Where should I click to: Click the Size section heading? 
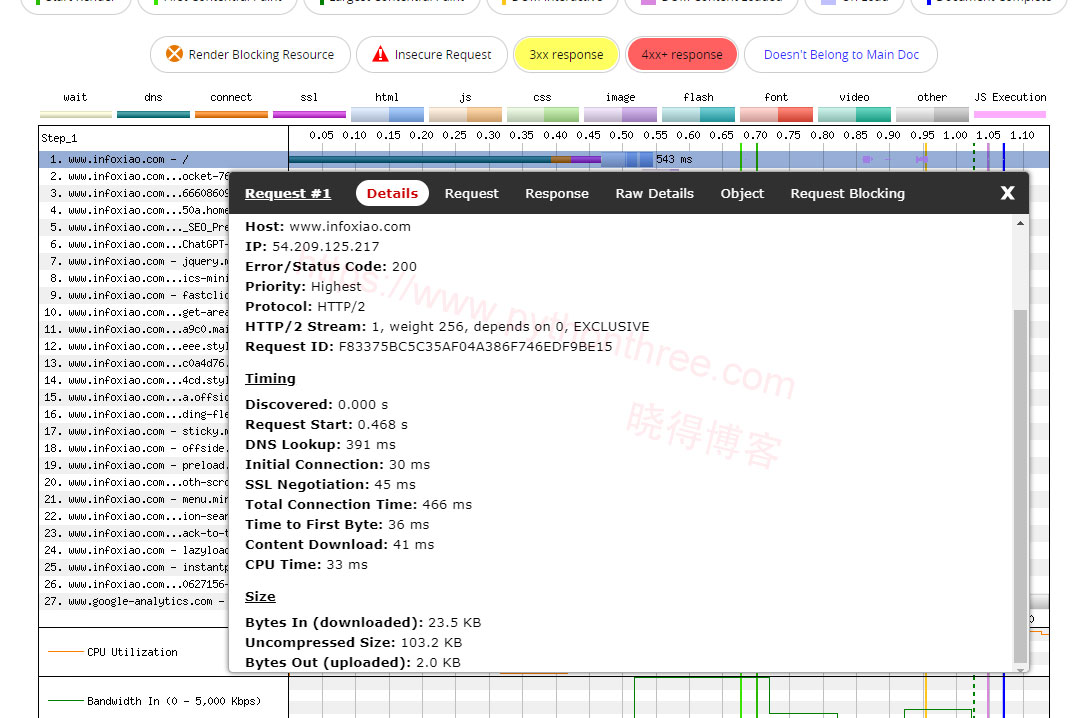click(260, 597)
